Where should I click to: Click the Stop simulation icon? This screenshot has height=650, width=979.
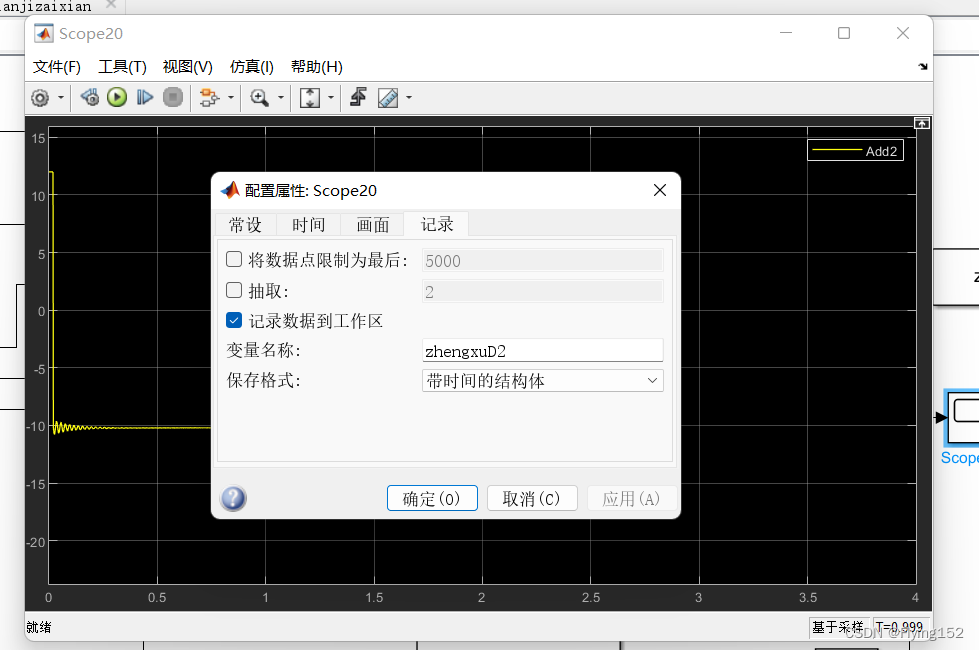click(174, 97)
